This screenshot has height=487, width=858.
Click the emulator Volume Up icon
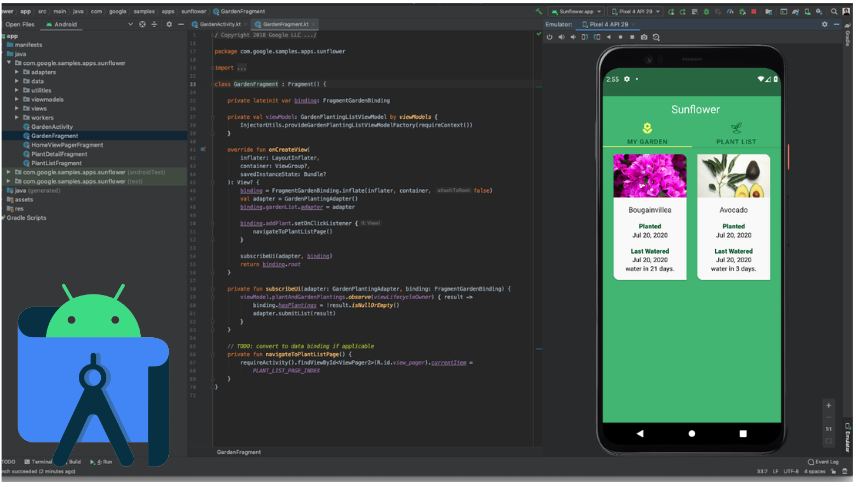[561, 37]
